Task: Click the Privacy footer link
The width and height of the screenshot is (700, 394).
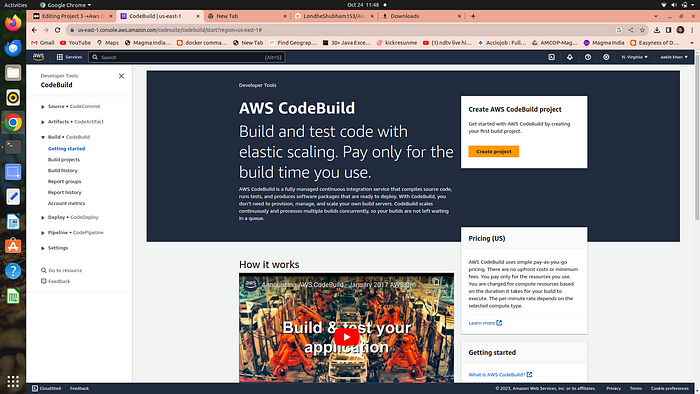Action: point(613,388)
